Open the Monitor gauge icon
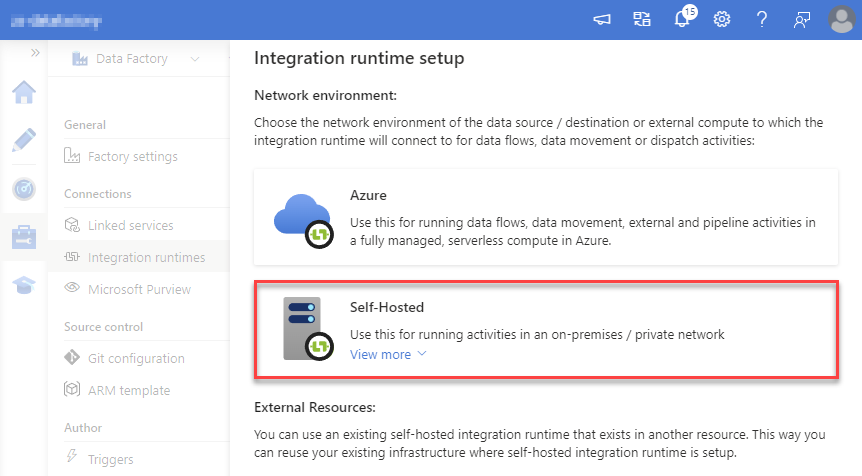This screenshot has height=476, width=862. [23, 188]
